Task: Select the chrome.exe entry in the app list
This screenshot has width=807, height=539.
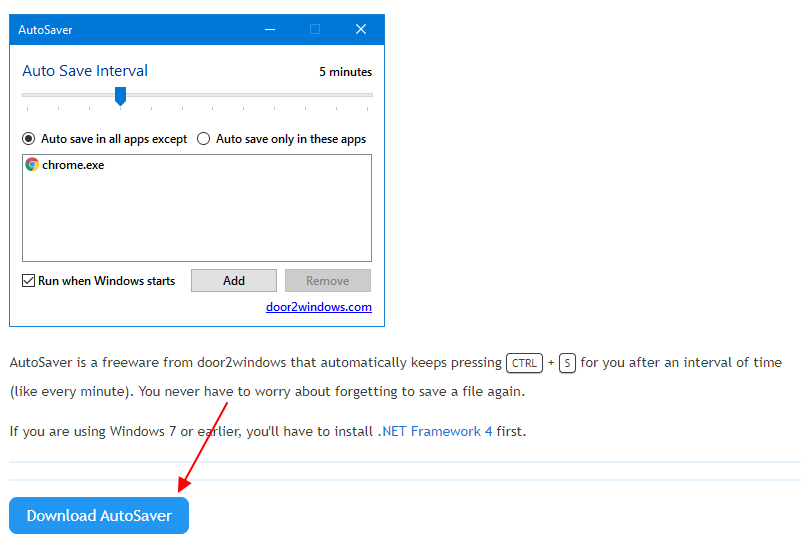Action: [x=65, y=165]
